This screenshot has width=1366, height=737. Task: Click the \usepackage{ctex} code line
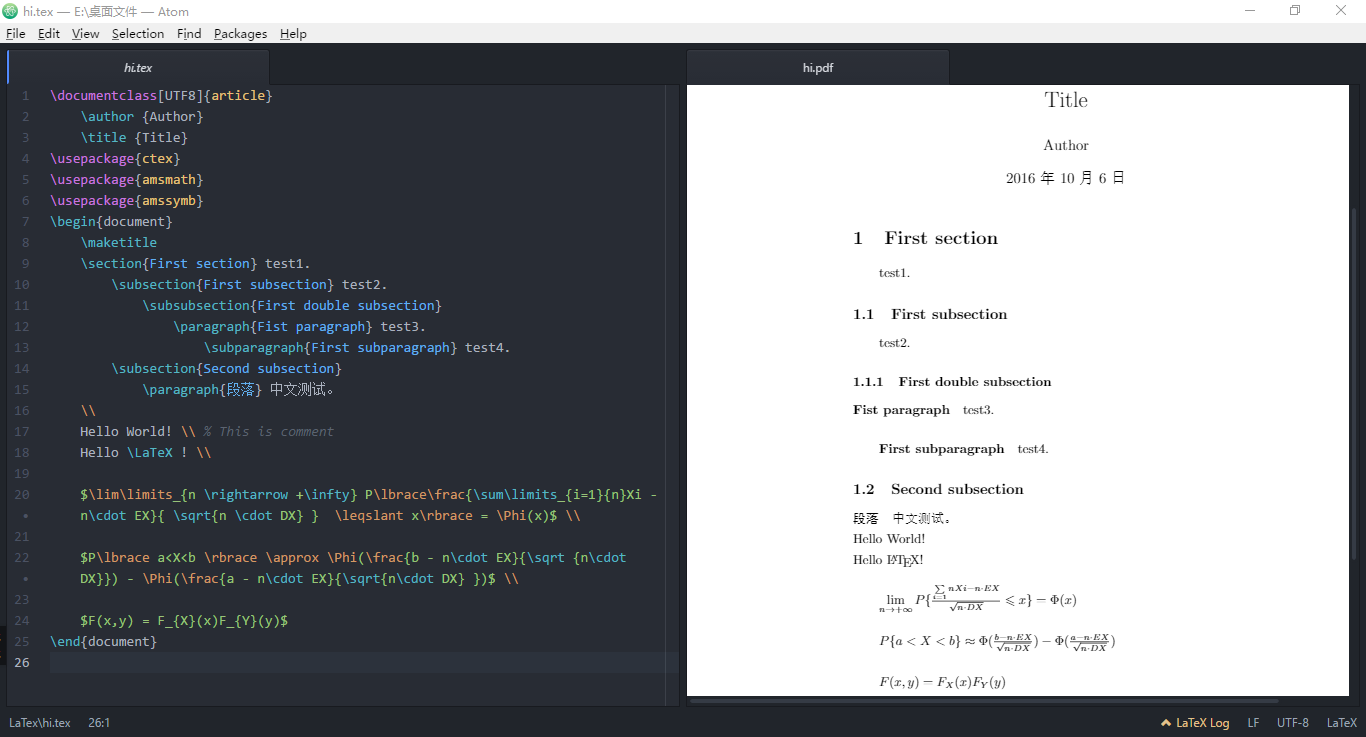(x=115, y=159)
